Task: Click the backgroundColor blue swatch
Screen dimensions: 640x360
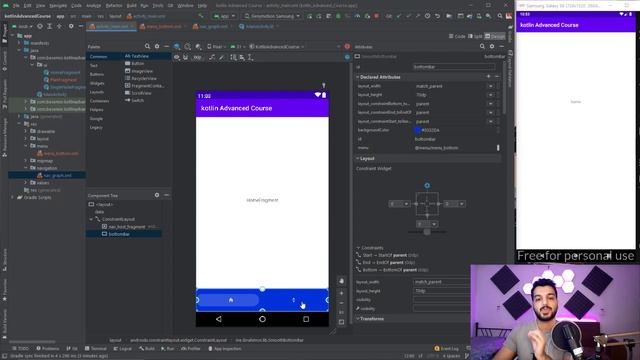Action: (418, 130)
